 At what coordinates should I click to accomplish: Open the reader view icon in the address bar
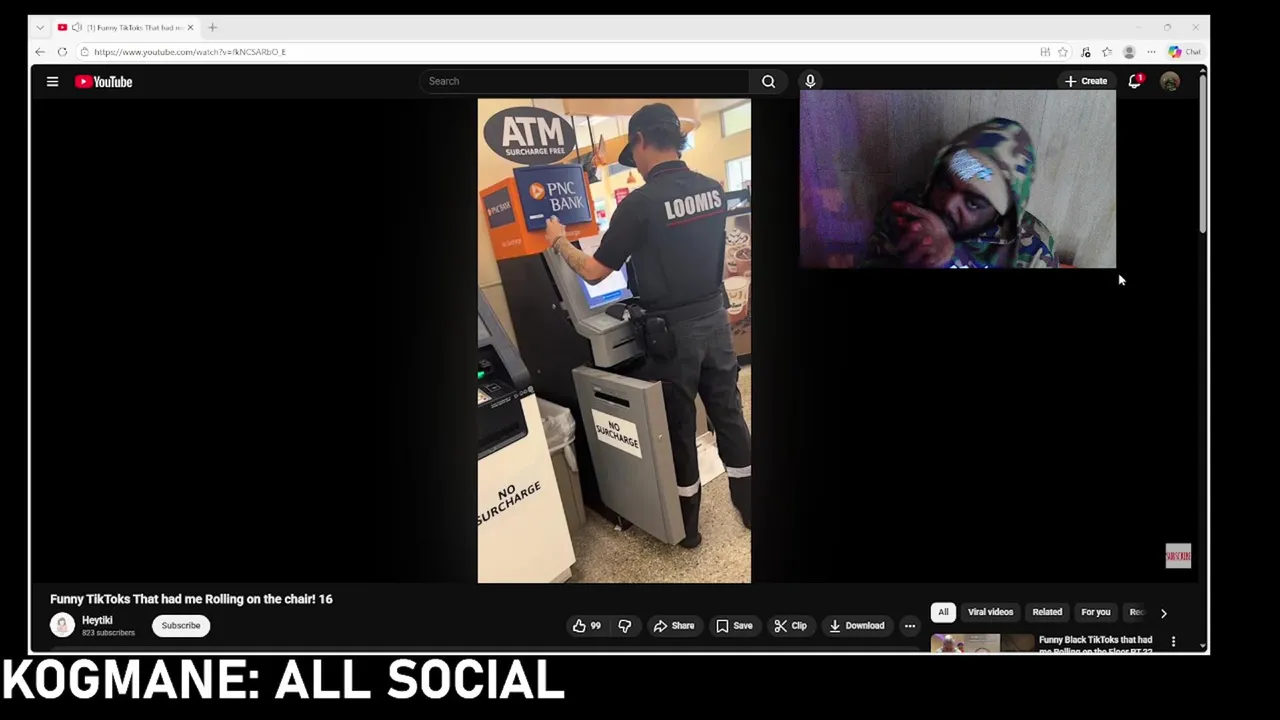[x=1045, y=52]
